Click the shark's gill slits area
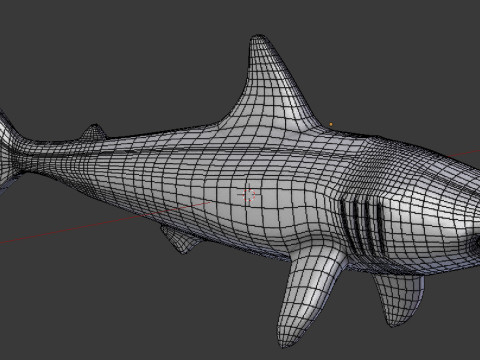This screenshot has height=360, width=480. [x=363, y=227]
